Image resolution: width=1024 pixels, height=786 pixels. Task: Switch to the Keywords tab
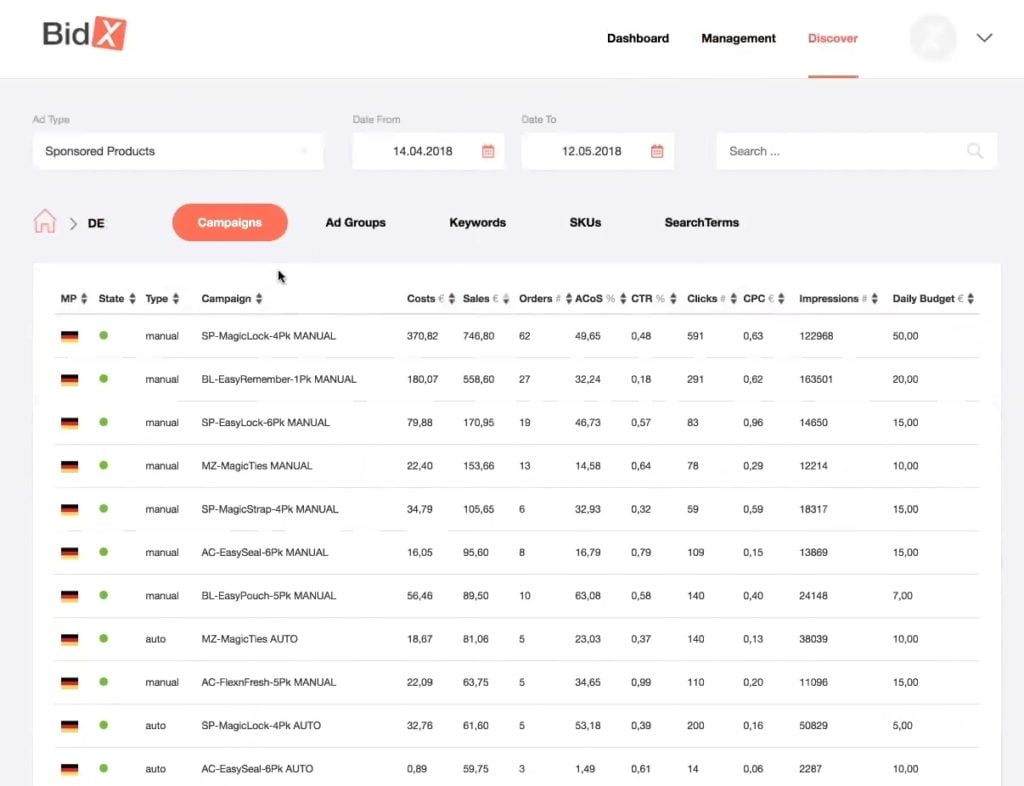click(477, 223)
